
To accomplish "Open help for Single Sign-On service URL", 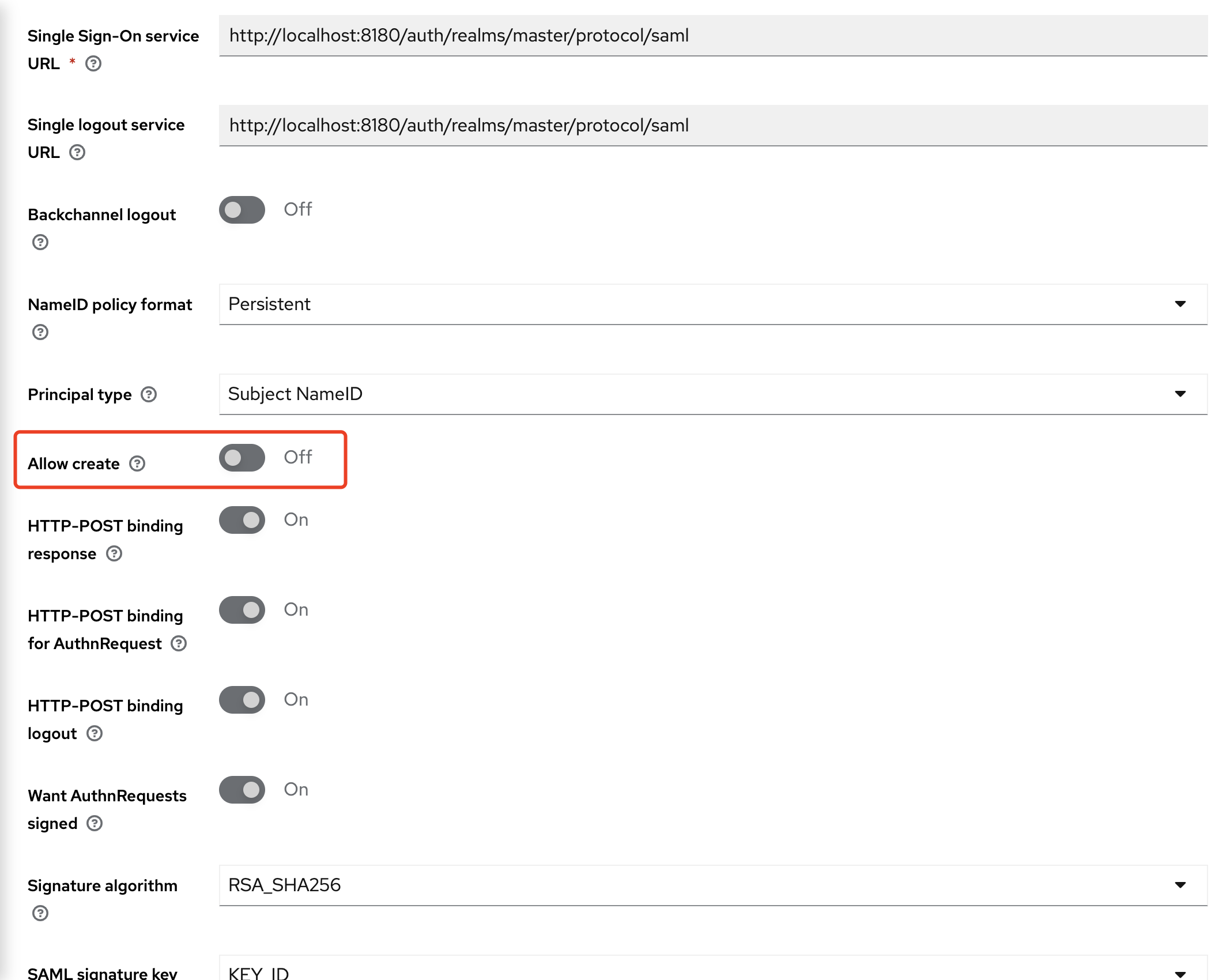I will tap(93, 64).
